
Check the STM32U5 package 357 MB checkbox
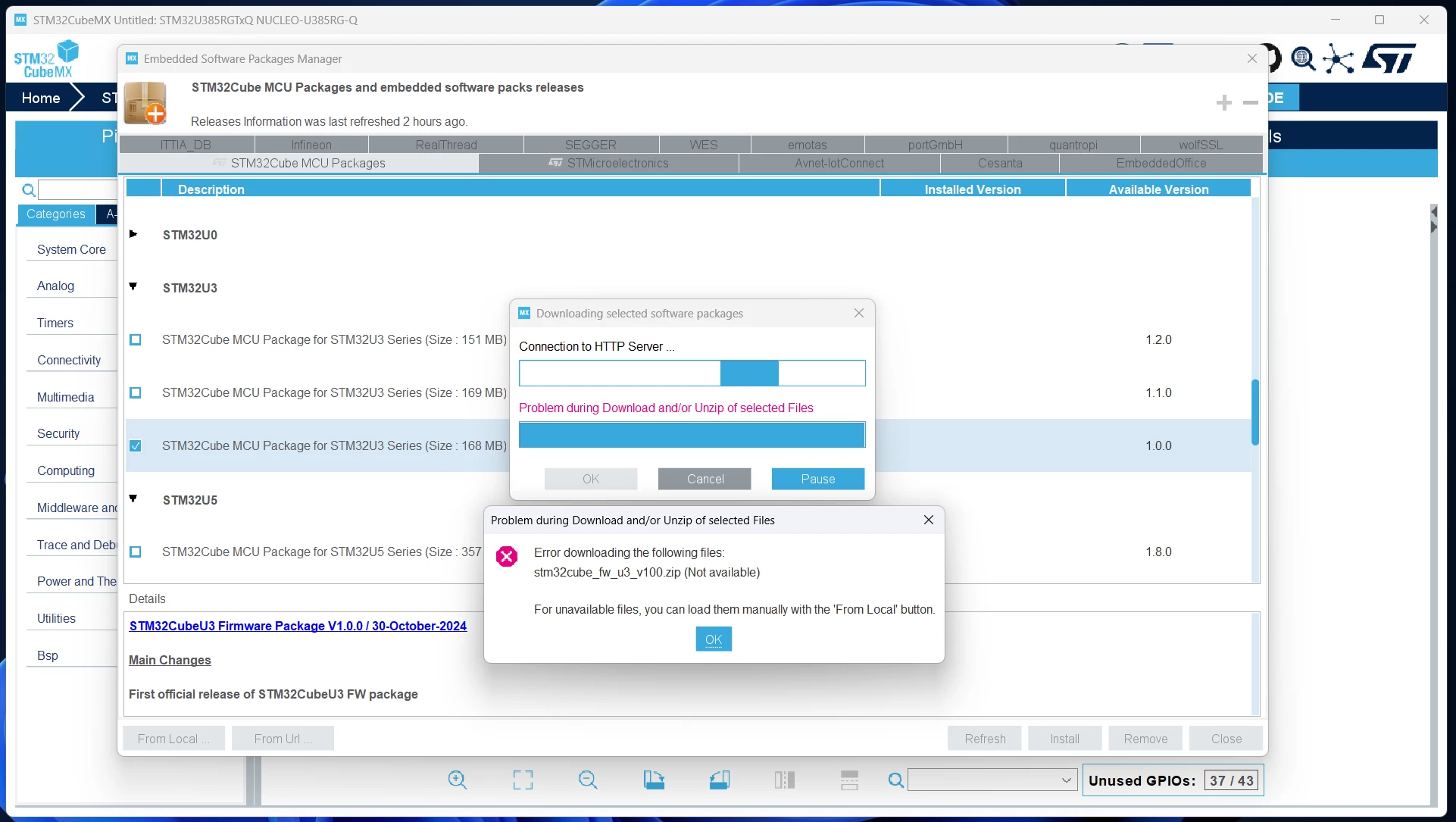[x=136, y=552]
